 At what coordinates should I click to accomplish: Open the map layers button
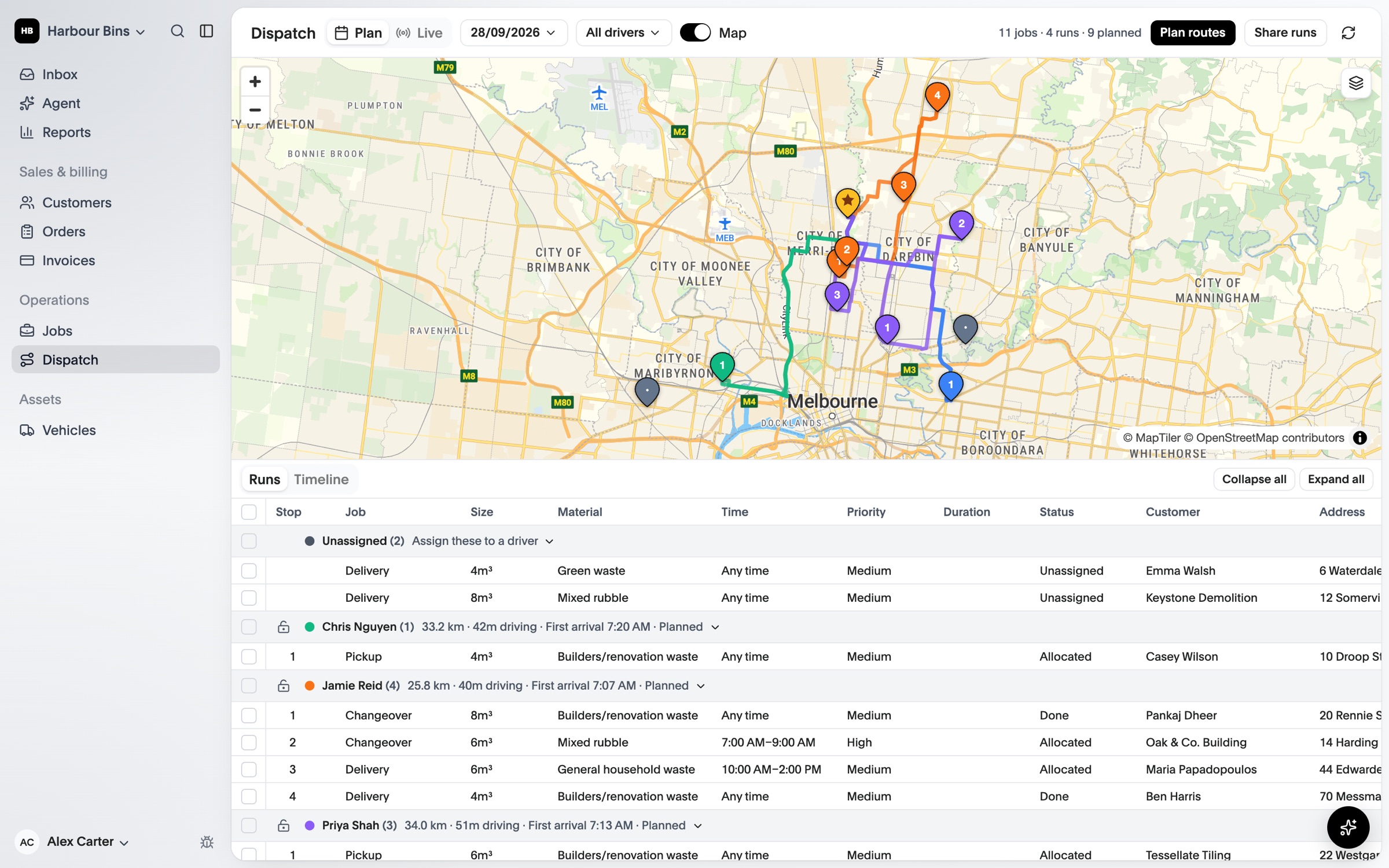pyautogui.click(x=1356, y=83)
